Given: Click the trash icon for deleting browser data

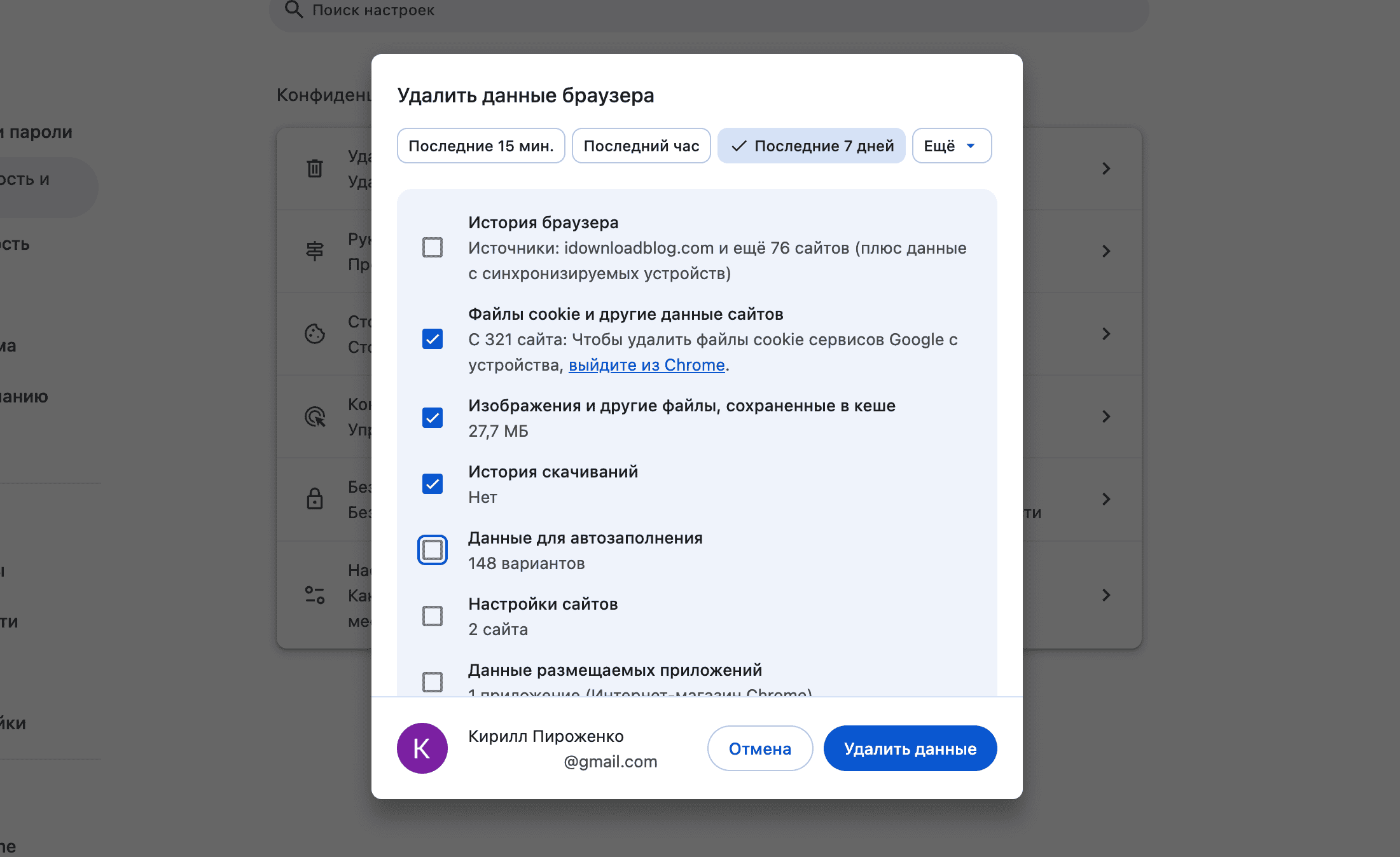Looking at the screenshot, I should coord(315,168).
